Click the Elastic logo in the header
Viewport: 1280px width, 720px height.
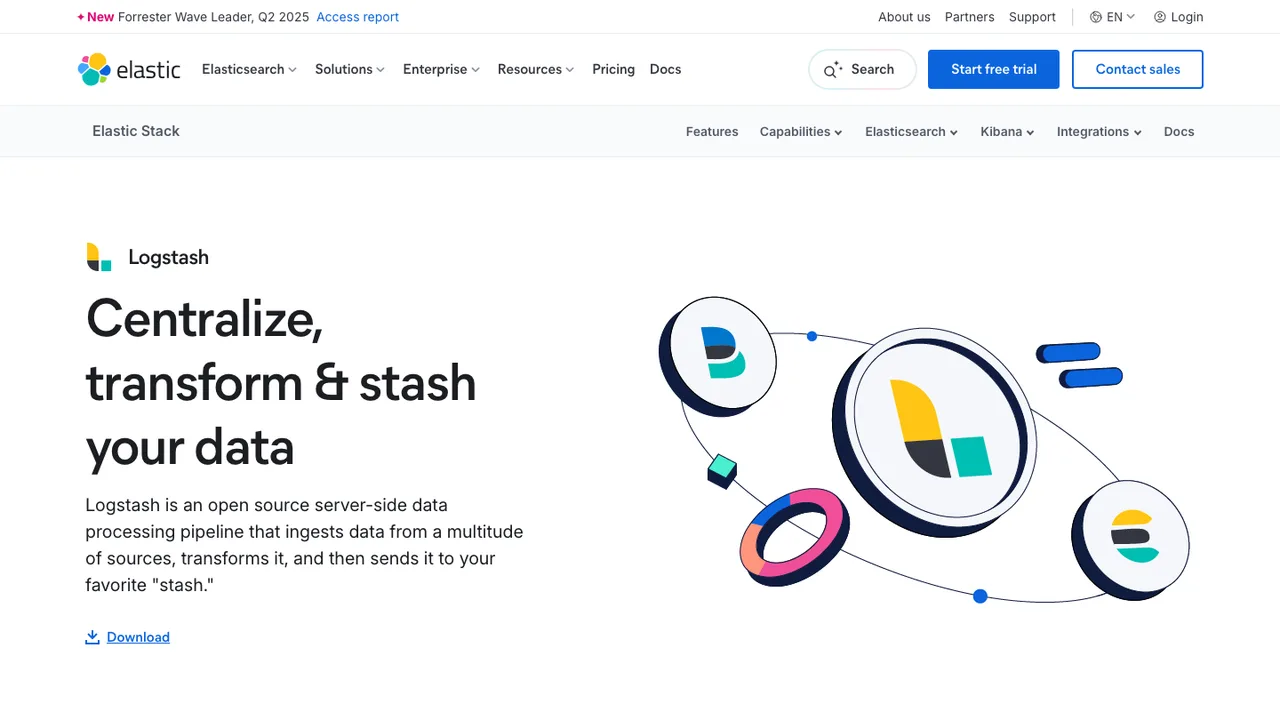point(129,69)
